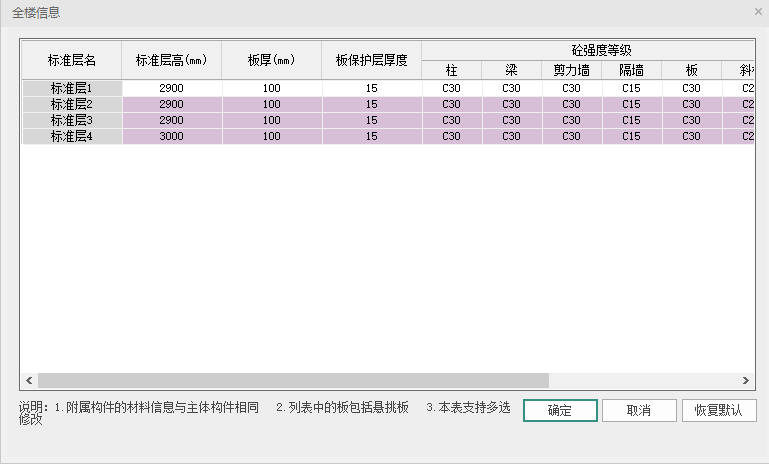The width and height of the screenshot is (769, 464).
Task: Click 隔墙 C15 cell in 标准层3 row
Action: click(631, 120)
